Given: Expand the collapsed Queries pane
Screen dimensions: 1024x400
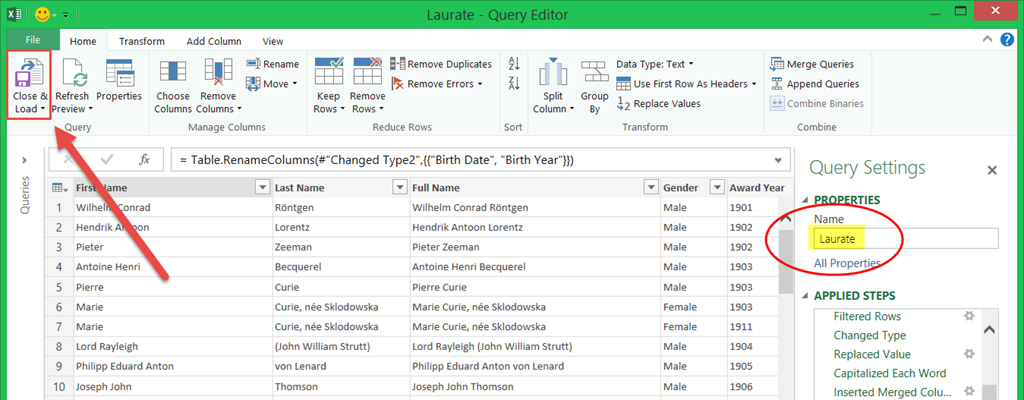Looking at the screenshot, I should (24, 160).
